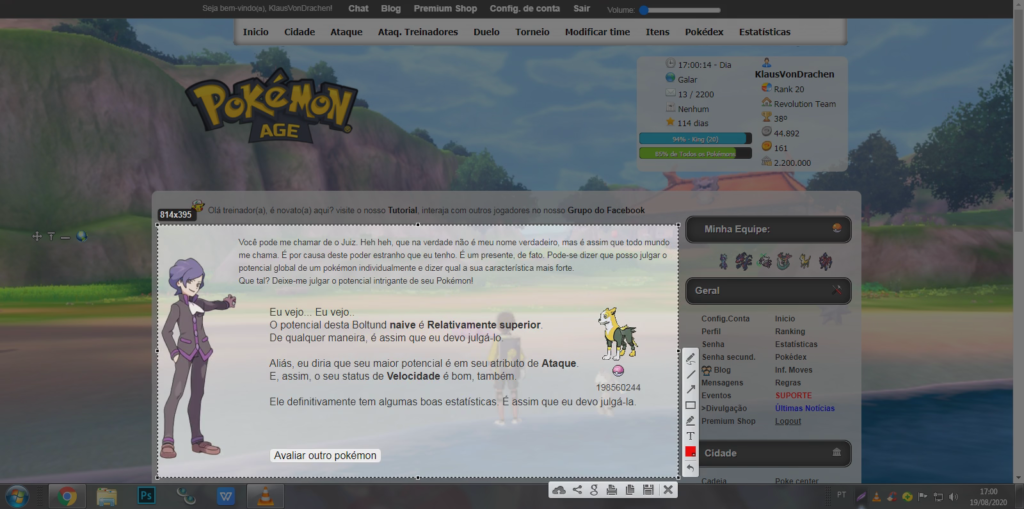Open Premium Shop in top bar

click(445, 8)
